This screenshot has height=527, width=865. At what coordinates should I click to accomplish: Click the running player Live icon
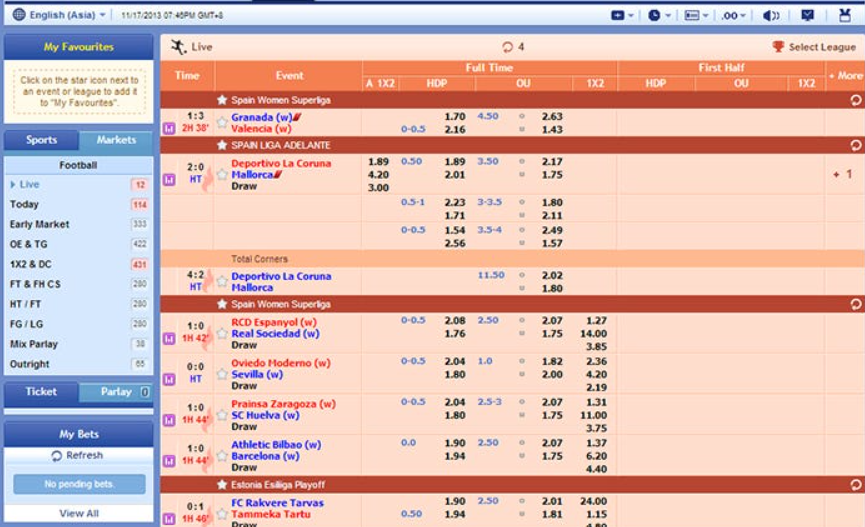pyautogui.click(x=178, y=47)
